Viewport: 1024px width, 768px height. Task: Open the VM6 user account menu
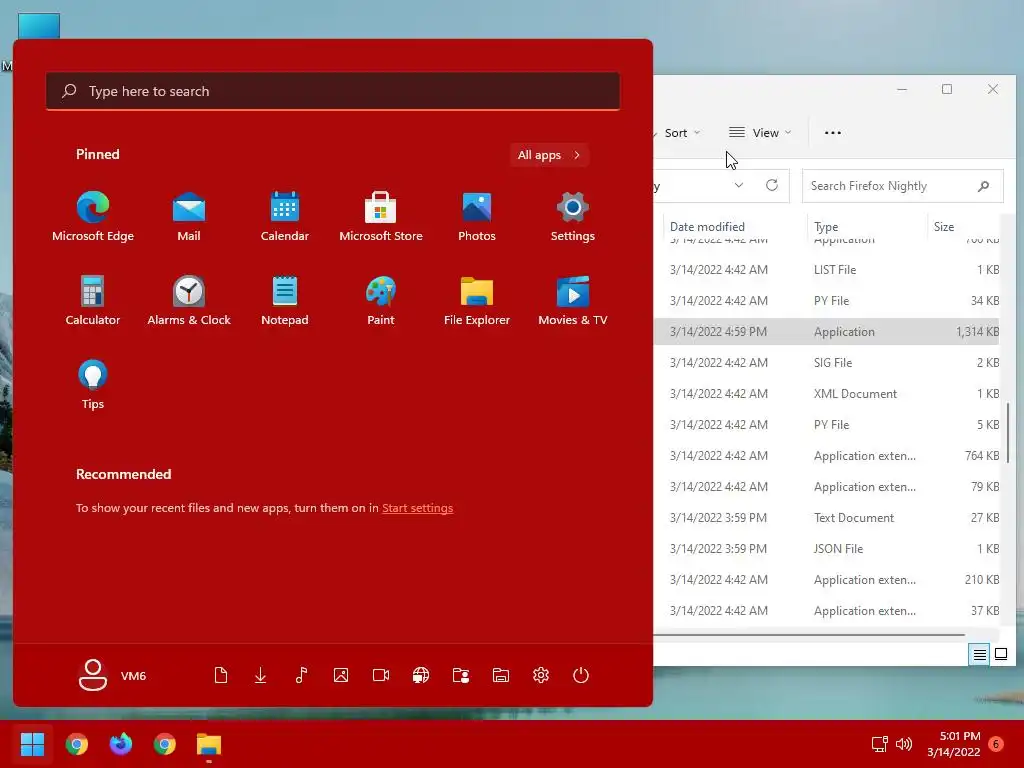click(x=112, y=675)
